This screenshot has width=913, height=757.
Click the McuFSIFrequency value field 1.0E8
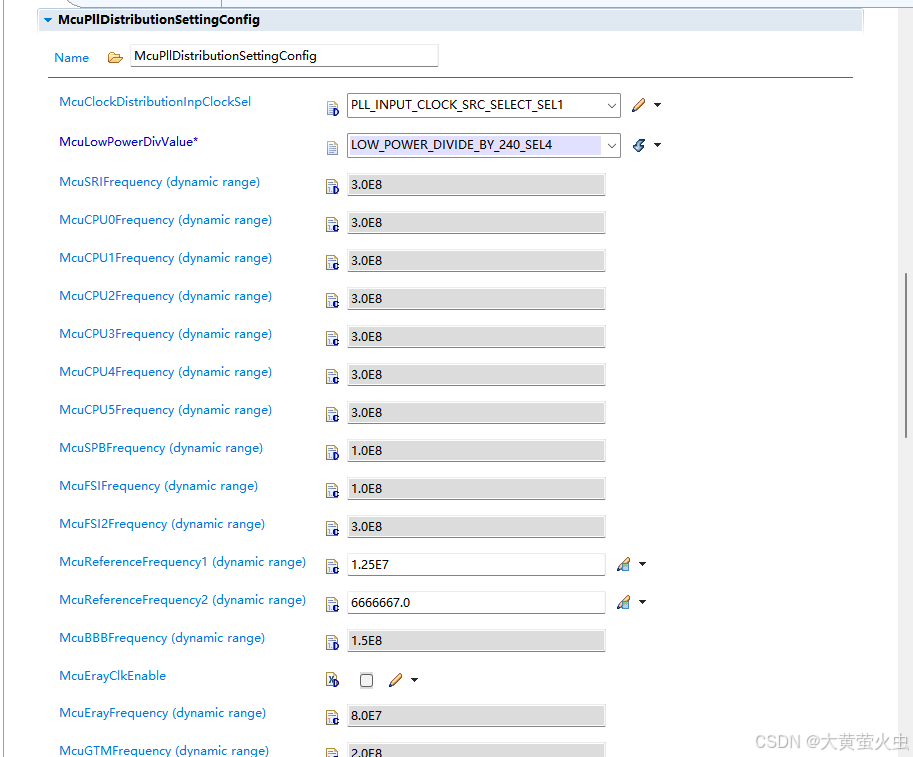click(x=476, y=489)
